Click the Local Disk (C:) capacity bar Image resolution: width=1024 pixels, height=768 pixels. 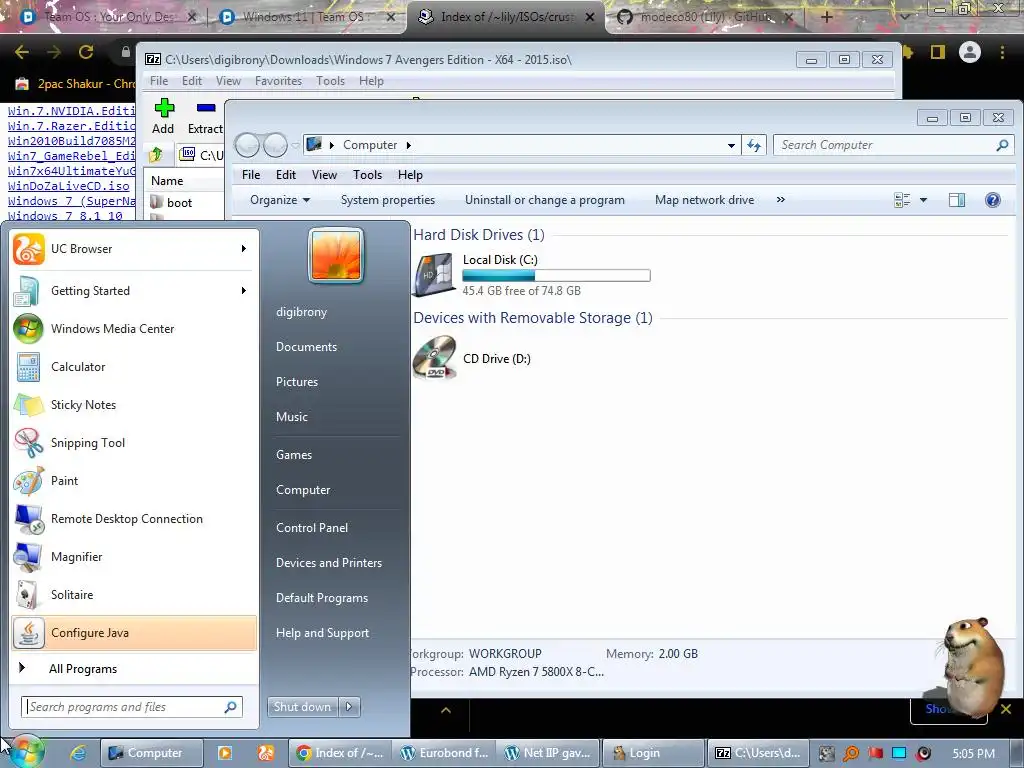coord(556,276)
